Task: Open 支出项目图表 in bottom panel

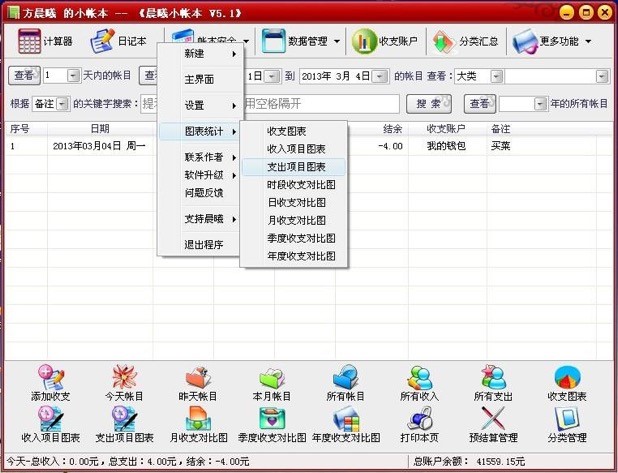Action: (124, 425)
